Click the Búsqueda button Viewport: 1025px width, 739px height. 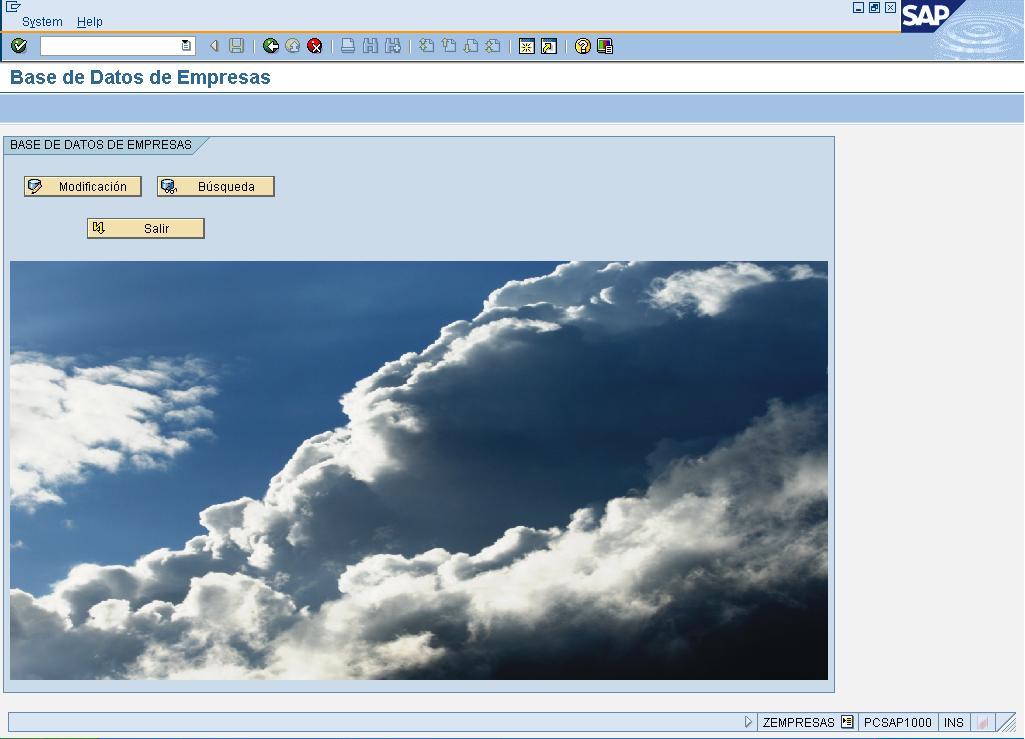[x=216, y=186]
